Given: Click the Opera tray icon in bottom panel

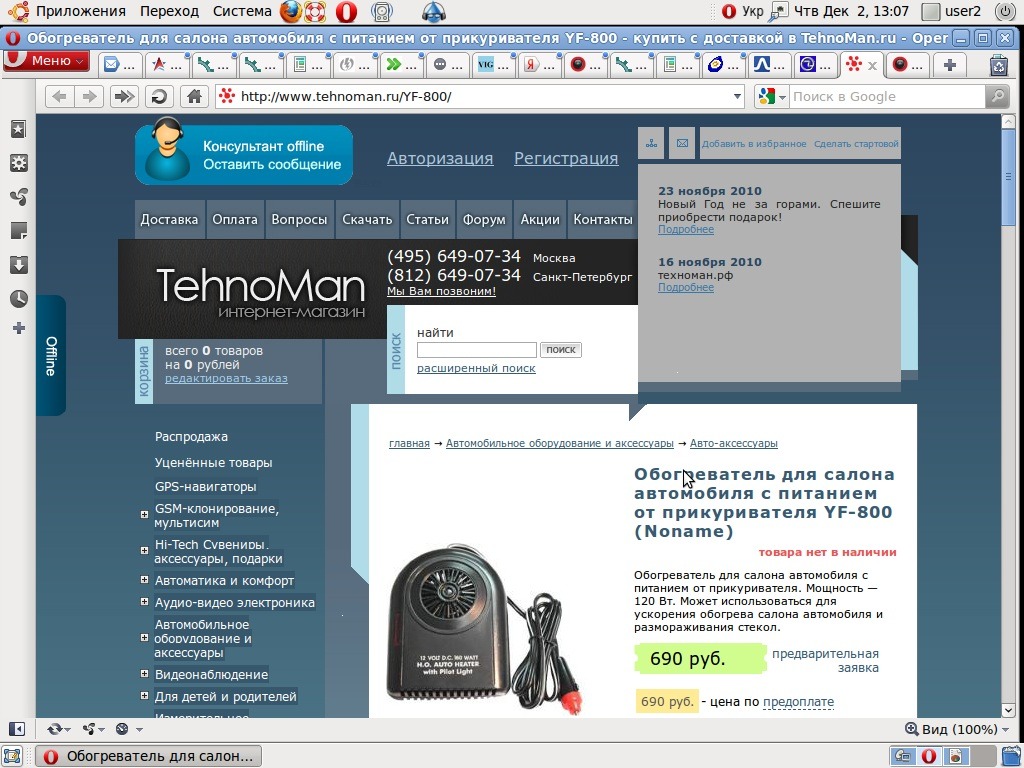Looking at the screenshot, I should [x=929, y=756].
